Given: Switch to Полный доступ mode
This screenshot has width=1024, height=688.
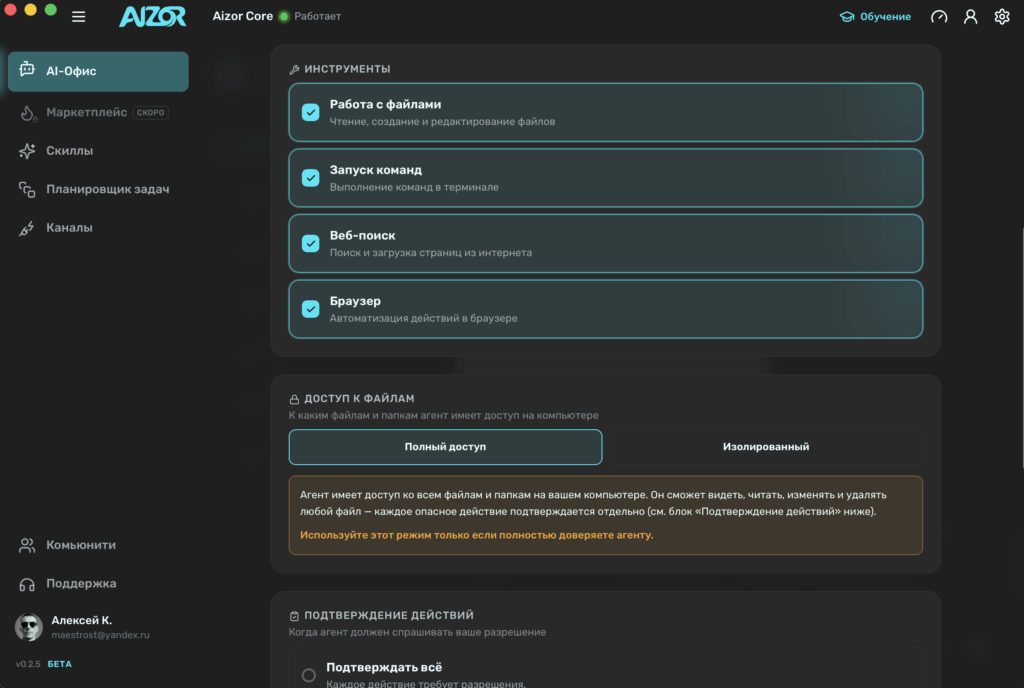Looking at the screenshot, I should [x=445, y=447].
